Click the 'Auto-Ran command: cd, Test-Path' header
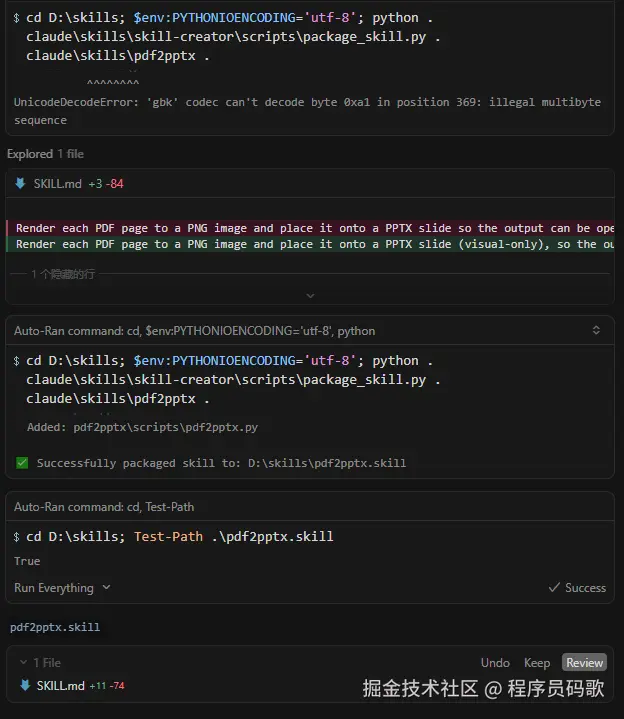 104,507
